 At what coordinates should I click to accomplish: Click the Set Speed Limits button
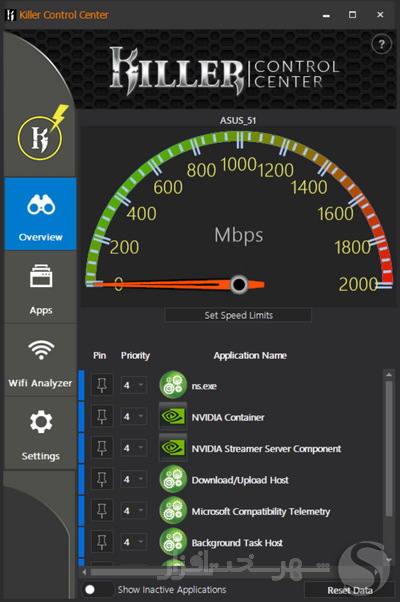point(238,315)
